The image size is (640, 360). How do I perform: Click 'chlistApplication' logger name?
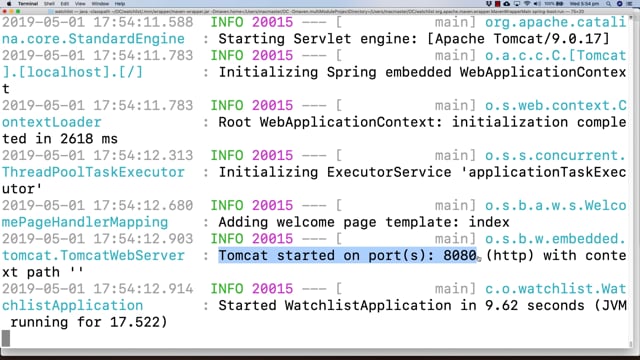pos(72,305)
